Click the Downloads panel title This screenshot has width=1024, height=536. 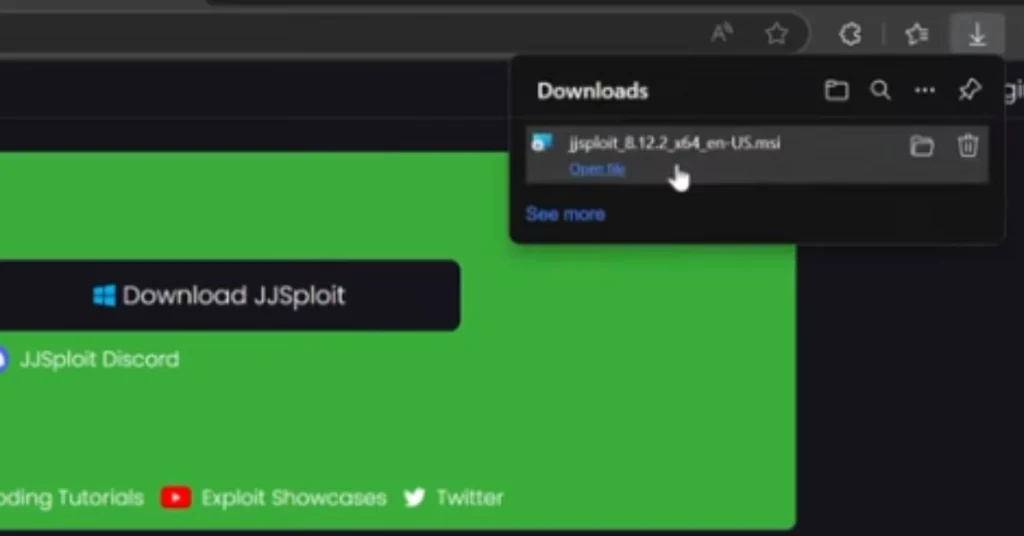click(592, 91)
